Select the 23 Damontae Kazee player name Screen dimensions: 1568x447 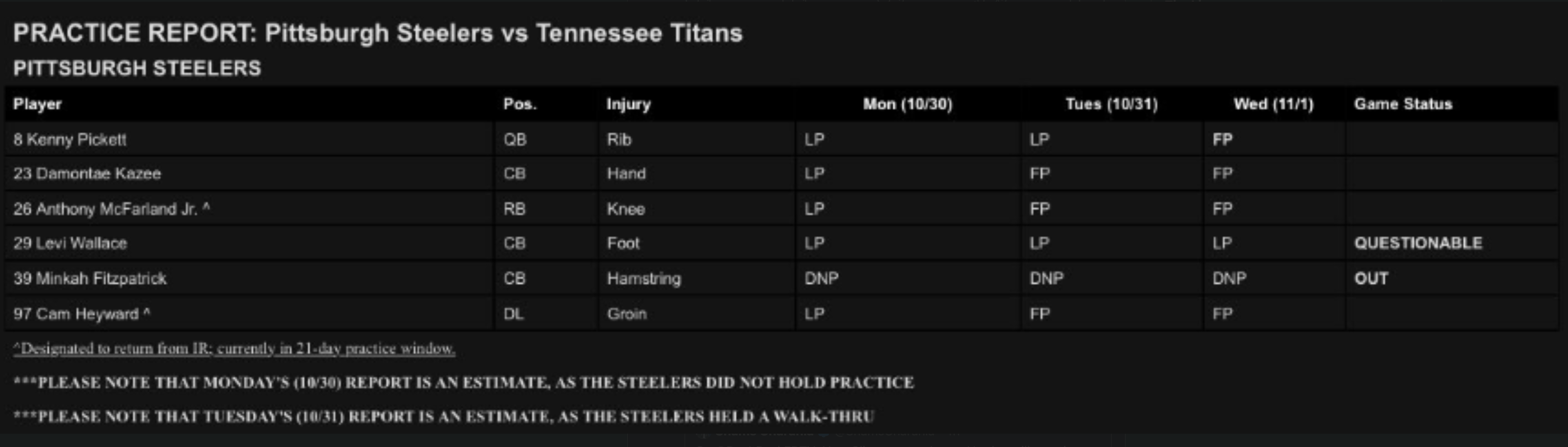(x=87, y=173)
